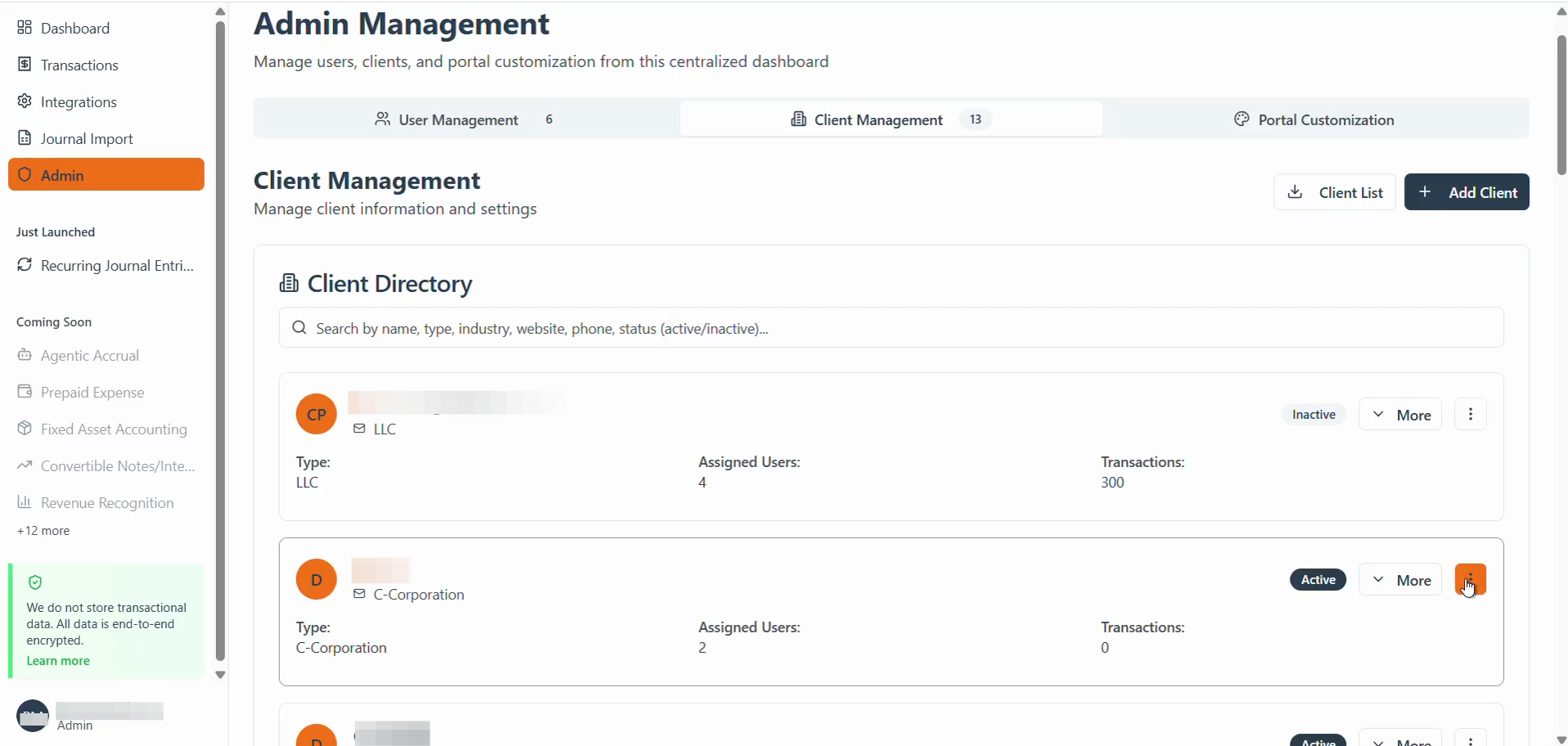Click the green security shield icon
Screen dimensions: 1568x746
click(x=35, y=582)
